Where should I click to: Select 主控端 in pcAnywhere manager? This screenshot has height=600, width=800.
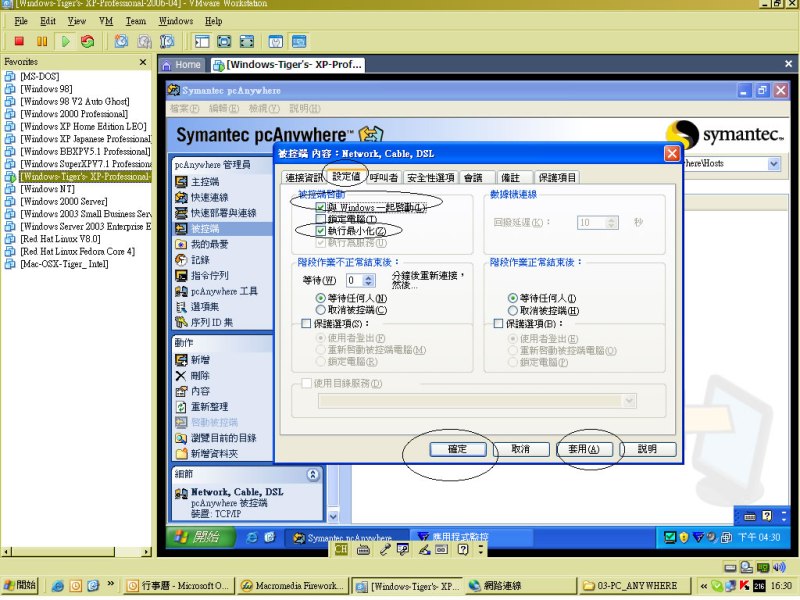(x=205, y=182)
